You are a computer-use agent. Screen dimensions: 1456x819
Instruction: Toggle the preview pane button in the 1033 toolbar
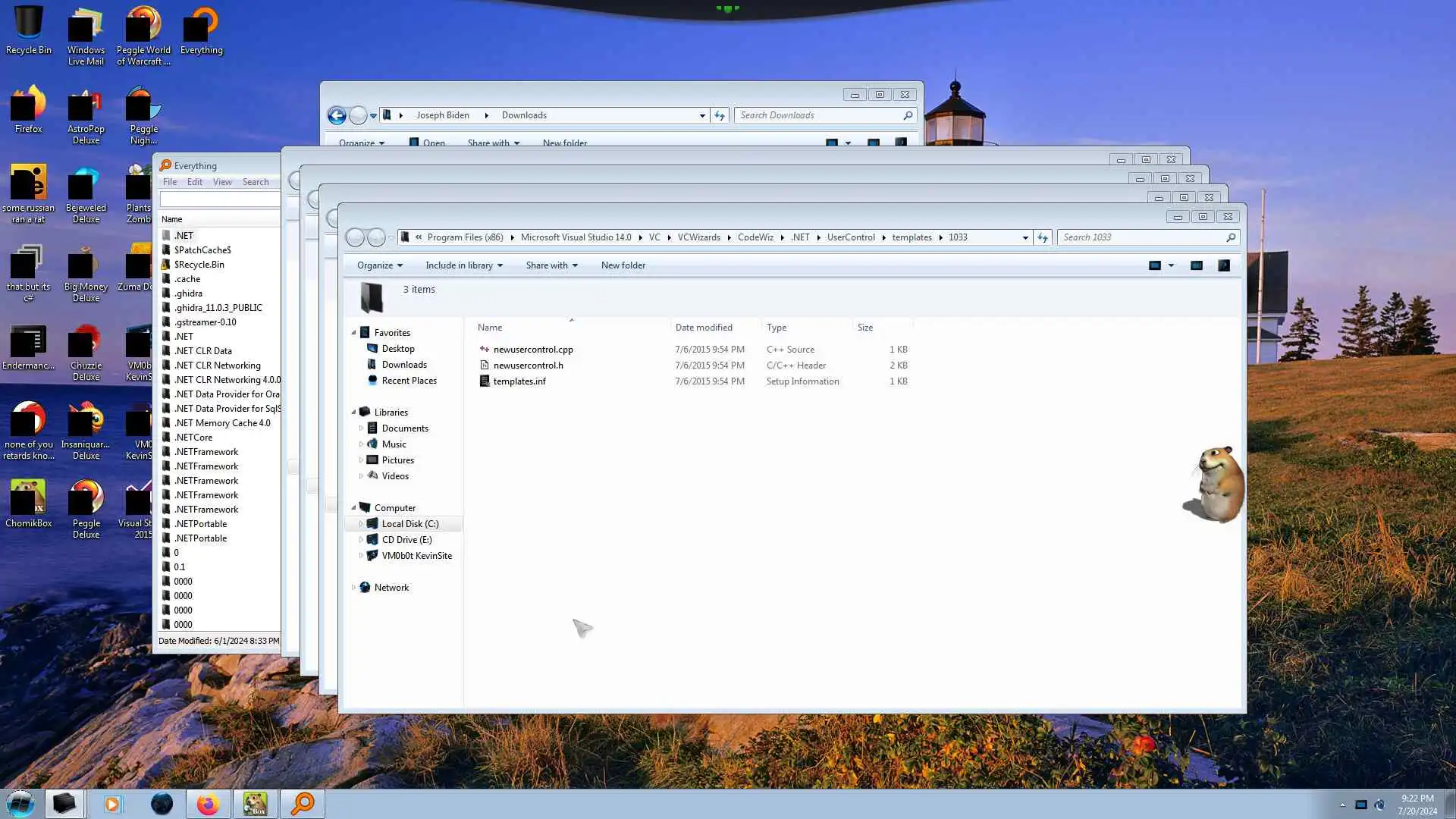(x=1197, y=265)
